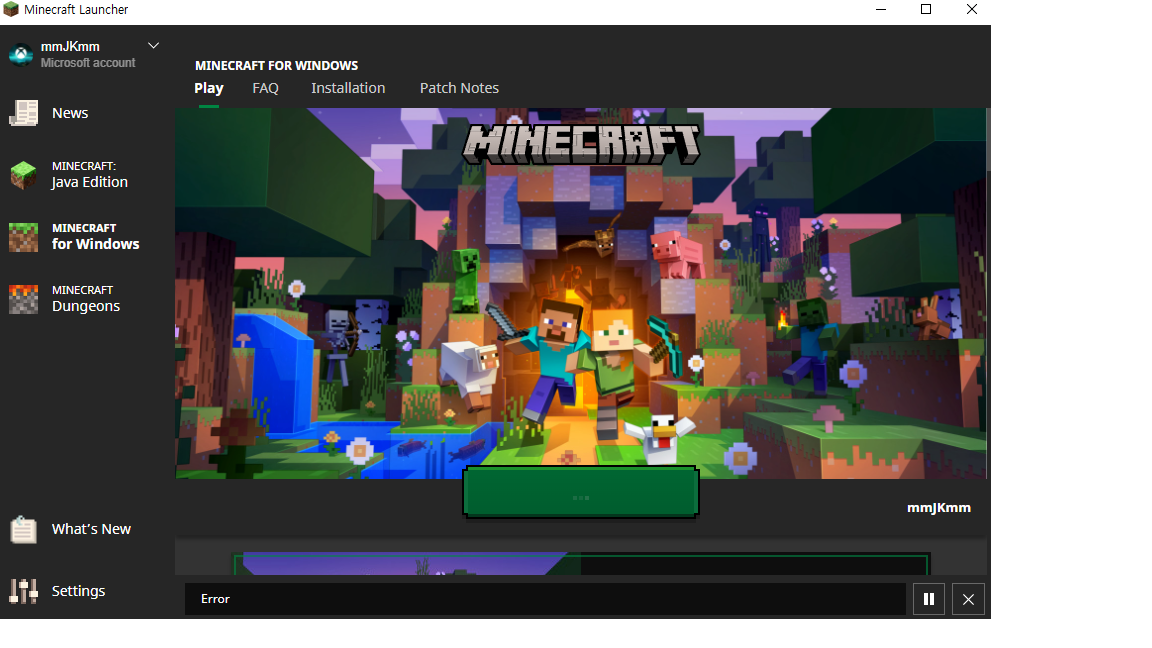Dismiss the Error notification bar
Image resolution: width=1152 pixels, height=648 pixels.
[968, 599]
